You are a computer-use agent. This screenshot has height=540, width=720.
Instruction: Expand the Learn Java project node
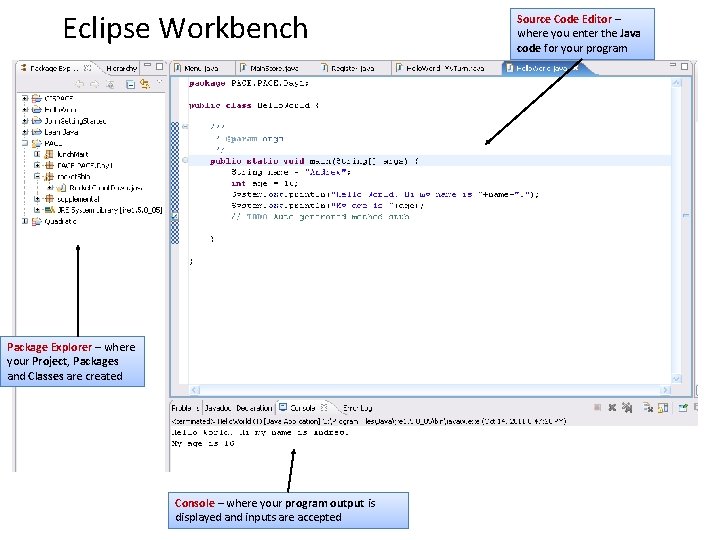(25, 132)
